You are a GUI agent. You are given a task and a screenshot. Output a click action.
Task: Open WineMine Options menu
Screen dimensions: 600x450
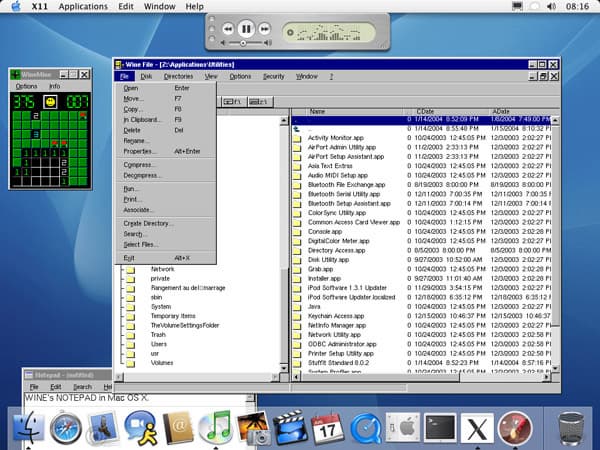pos(26,86)
